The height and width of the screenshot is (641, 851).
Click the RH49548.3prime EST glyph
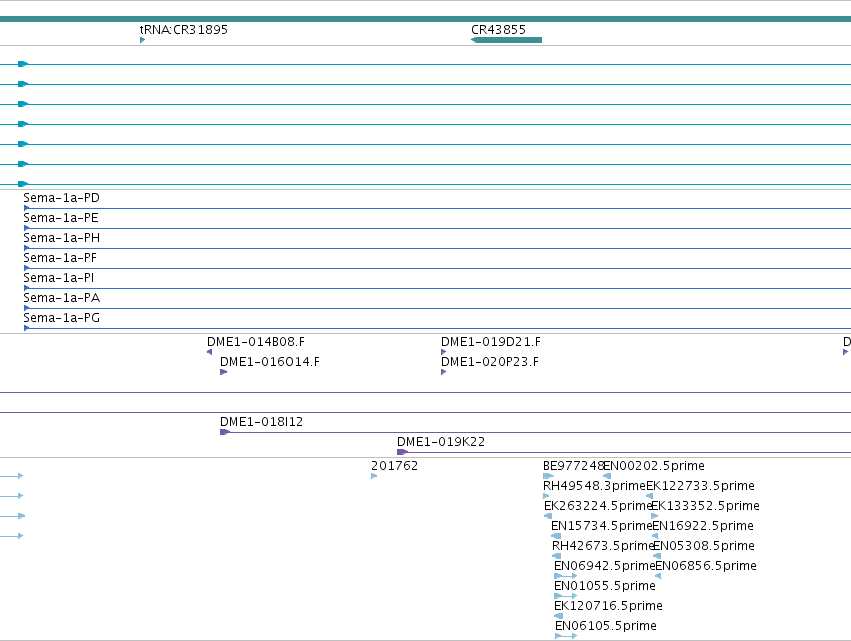click(x=546, y=496)
